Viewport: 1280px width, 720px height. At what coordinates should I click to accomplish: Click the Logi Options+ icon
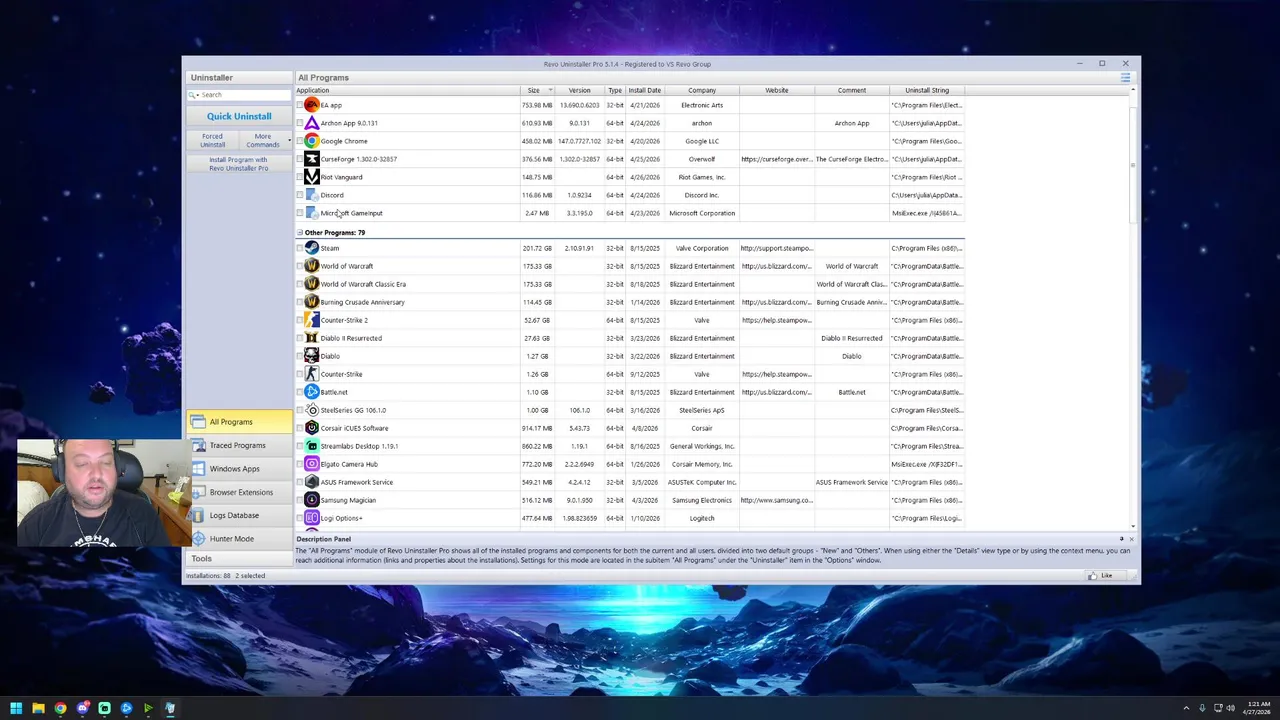point(312,518)
